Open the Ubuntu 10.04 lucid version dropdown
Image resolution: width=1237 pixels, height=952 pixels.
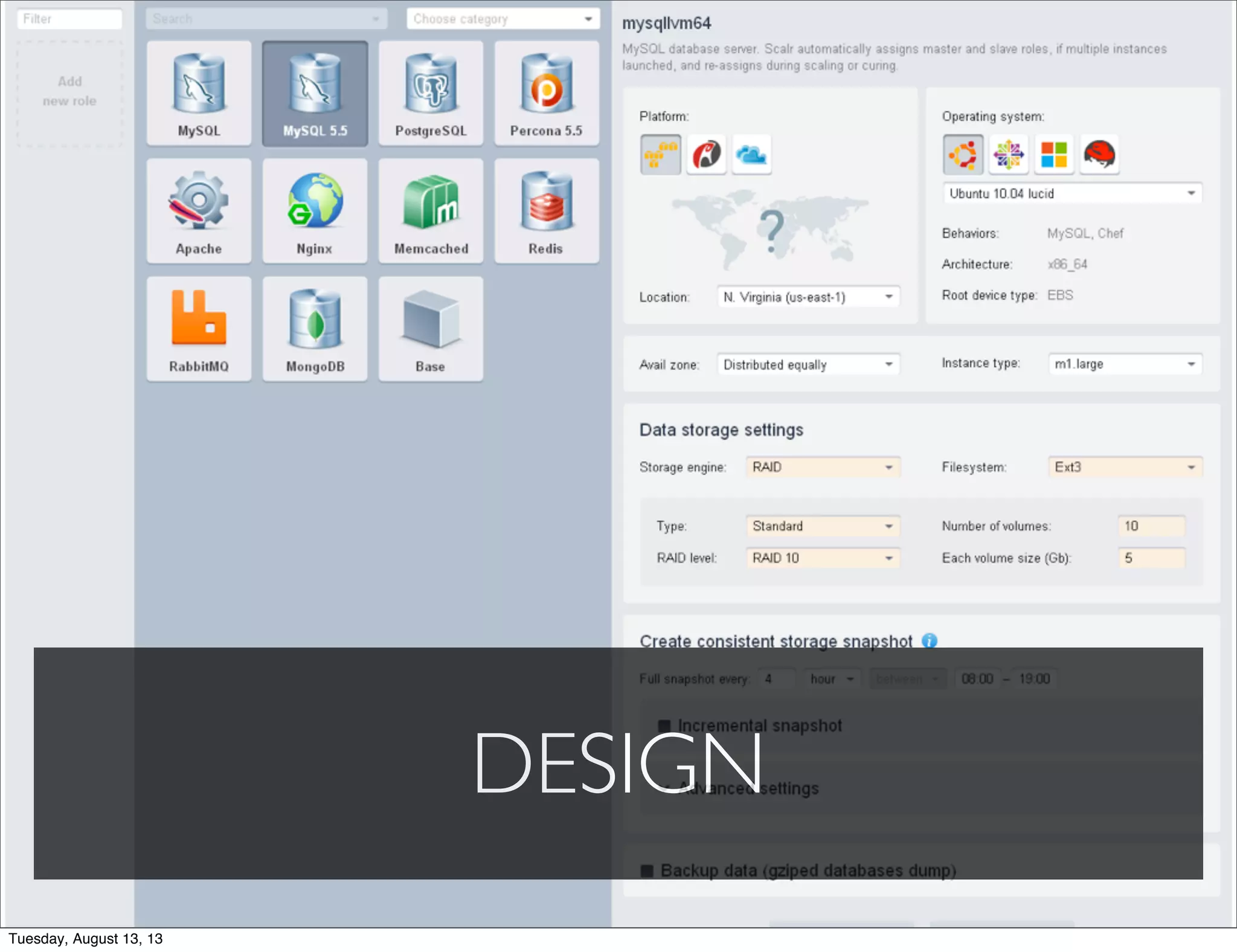[1073, 193]
